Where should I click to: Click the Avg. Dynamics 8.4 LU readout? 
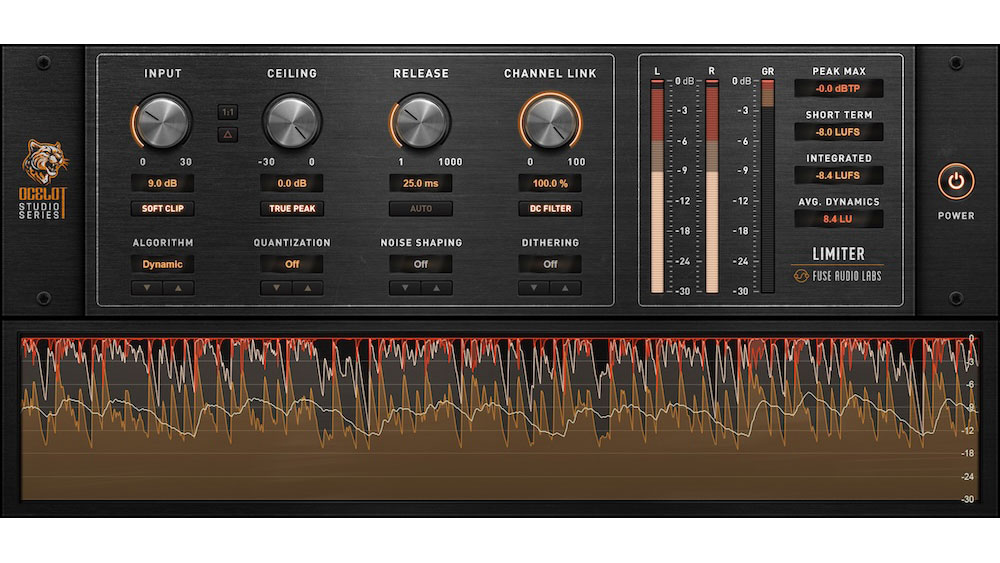pyautogui.click(x=838, y=219)
